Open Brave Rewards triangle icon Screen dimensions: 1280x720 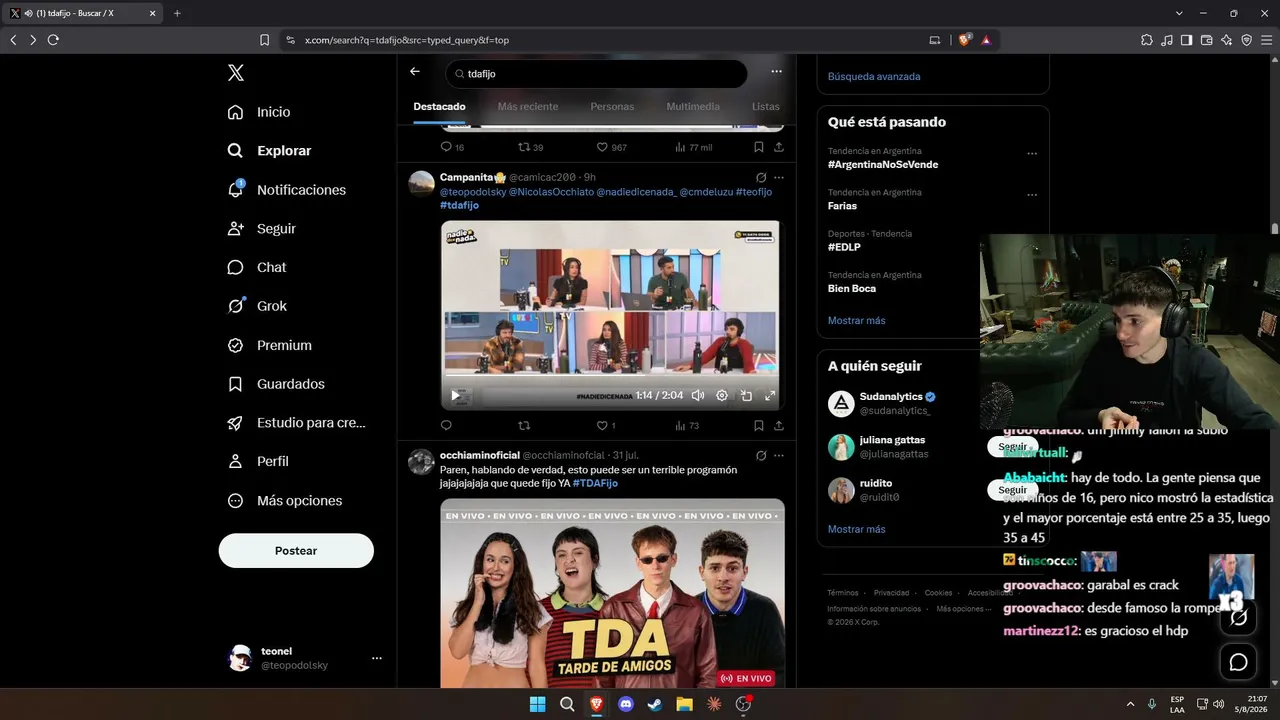tap(986, 40)
